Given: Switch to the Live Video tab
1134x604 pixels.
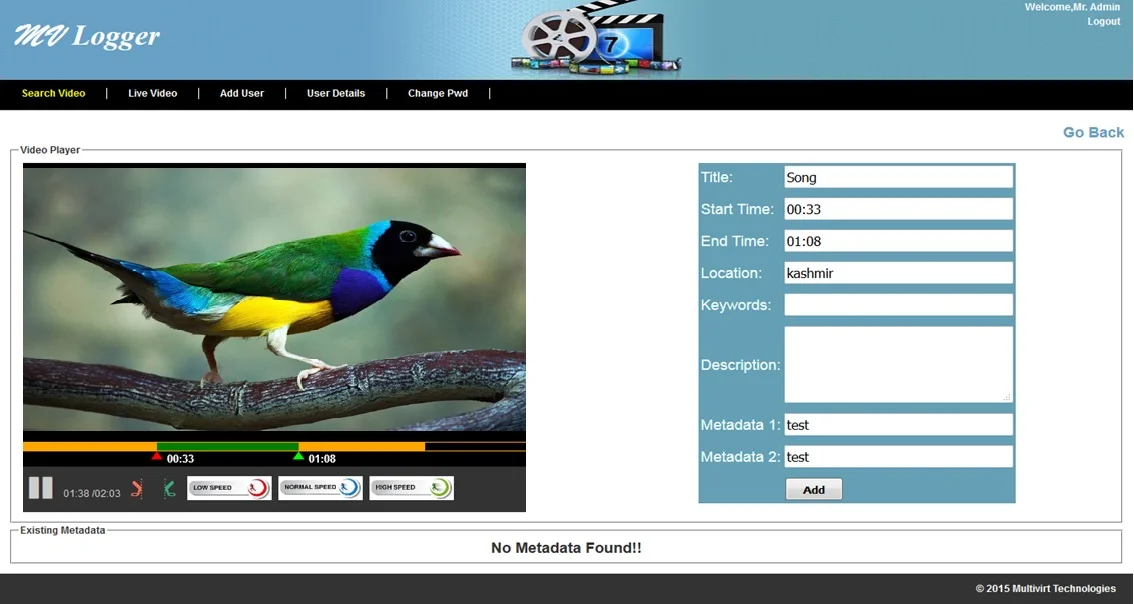Looking at the screenshot, I should coord(152,93).
